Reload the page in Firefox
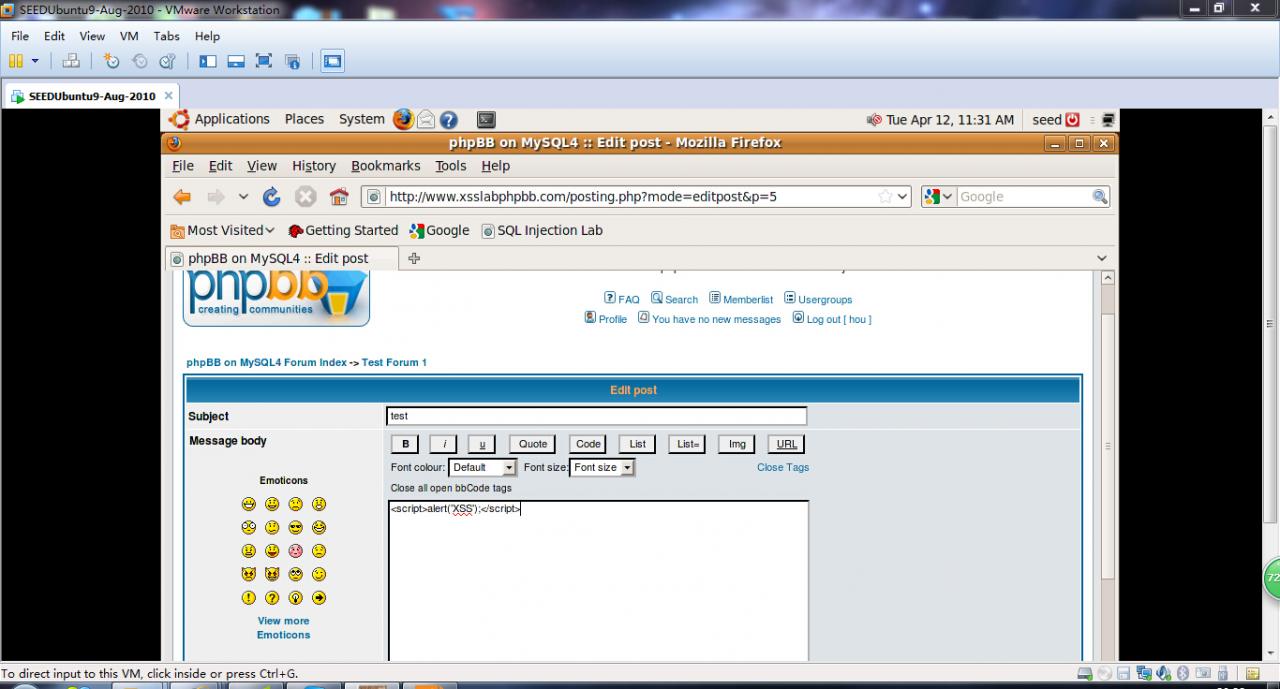Viewport: 1280px width, 689px height. click(271, 197)
